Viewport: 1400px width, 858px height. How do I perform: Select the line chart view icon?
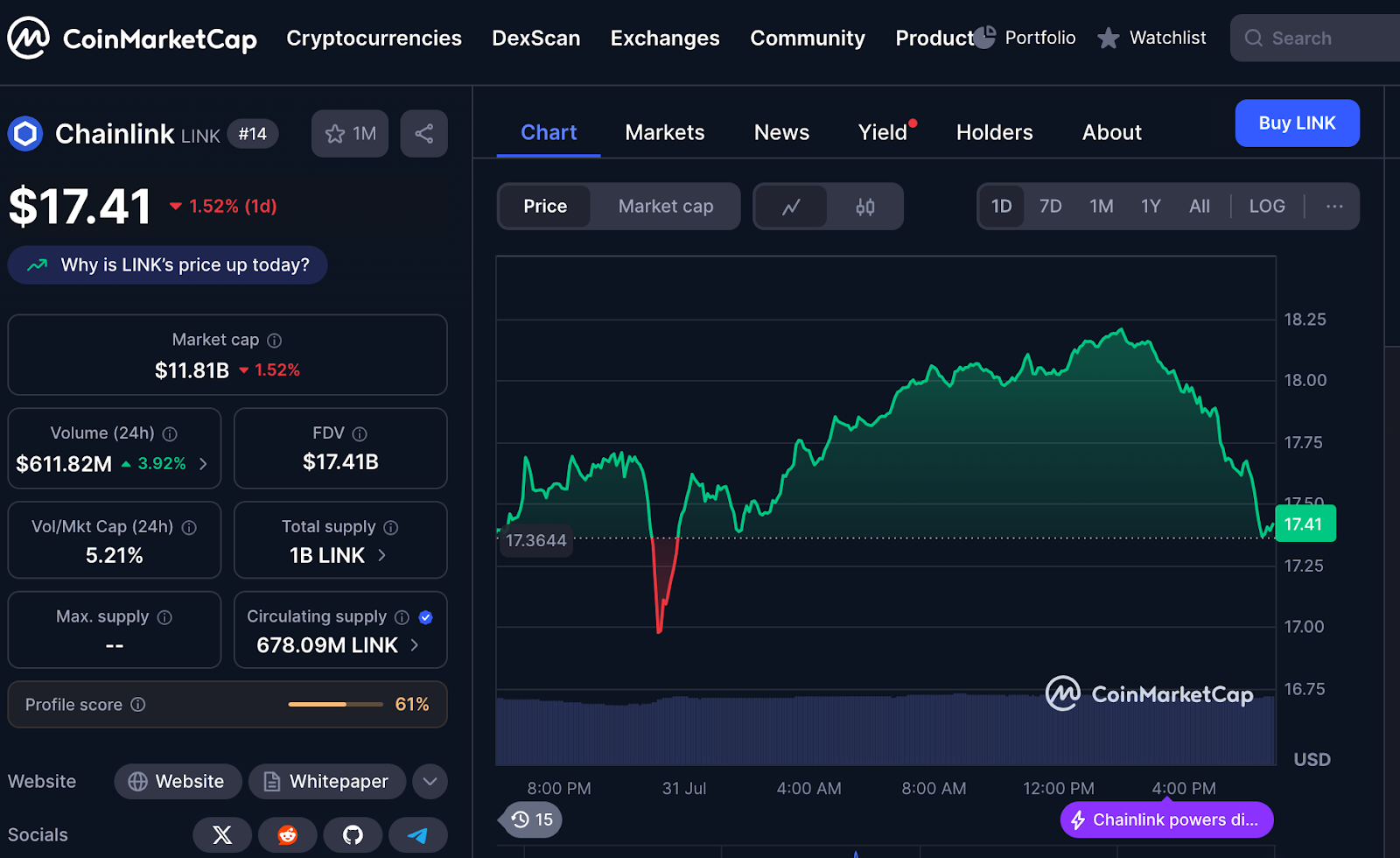[x=791, y=207]
